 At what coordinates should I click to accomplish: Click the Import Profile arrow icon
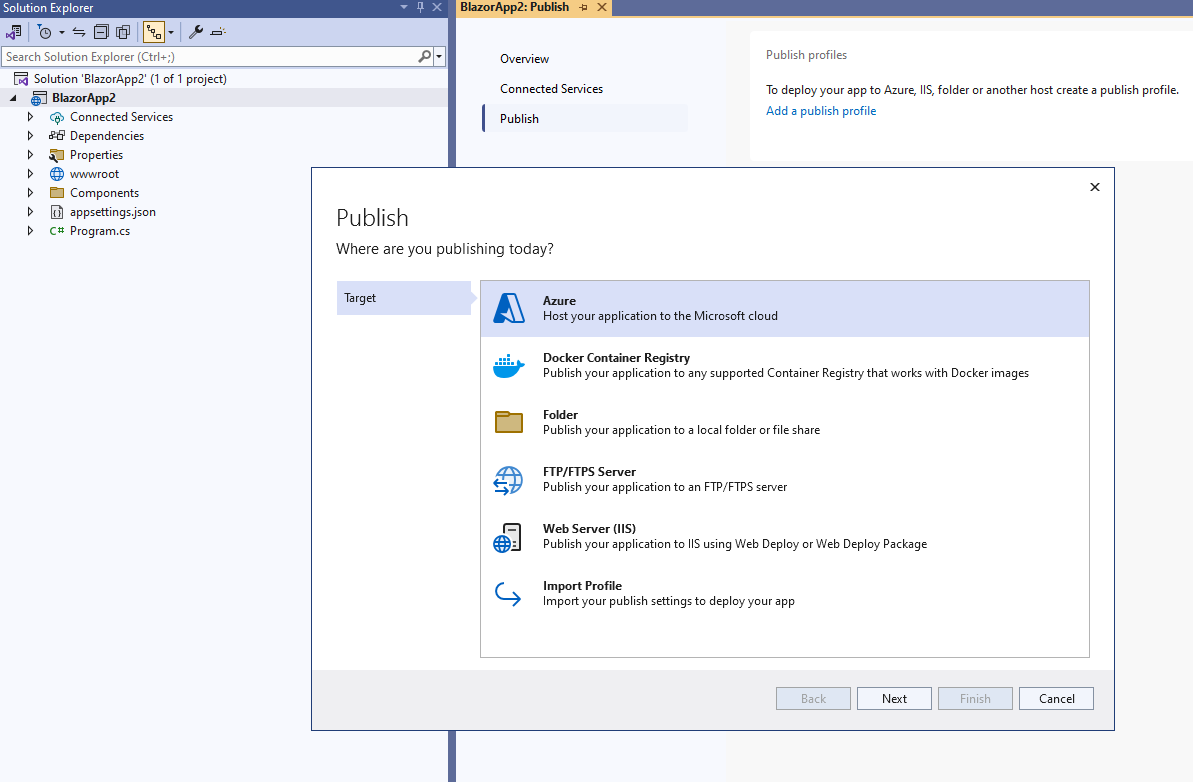(x=507, y=594)
